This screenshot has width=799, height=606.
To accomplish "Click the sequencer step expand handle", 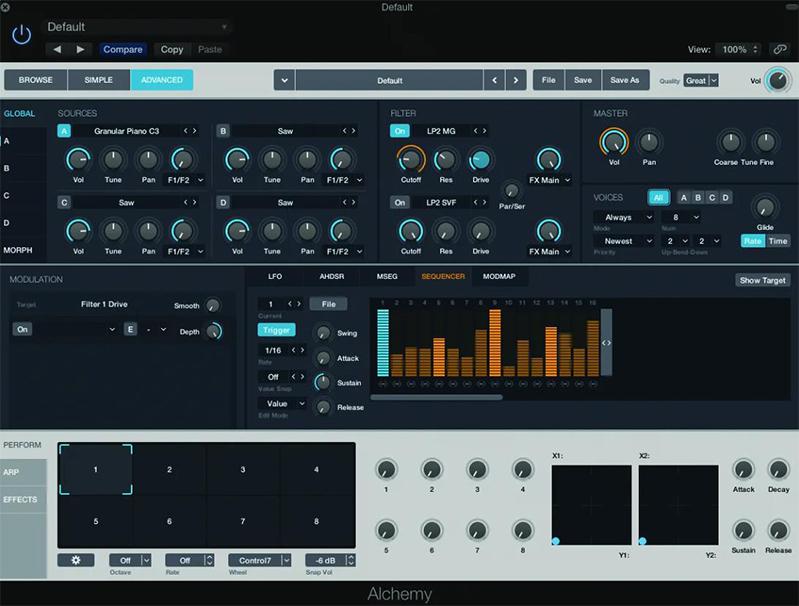I will [606, 342].
